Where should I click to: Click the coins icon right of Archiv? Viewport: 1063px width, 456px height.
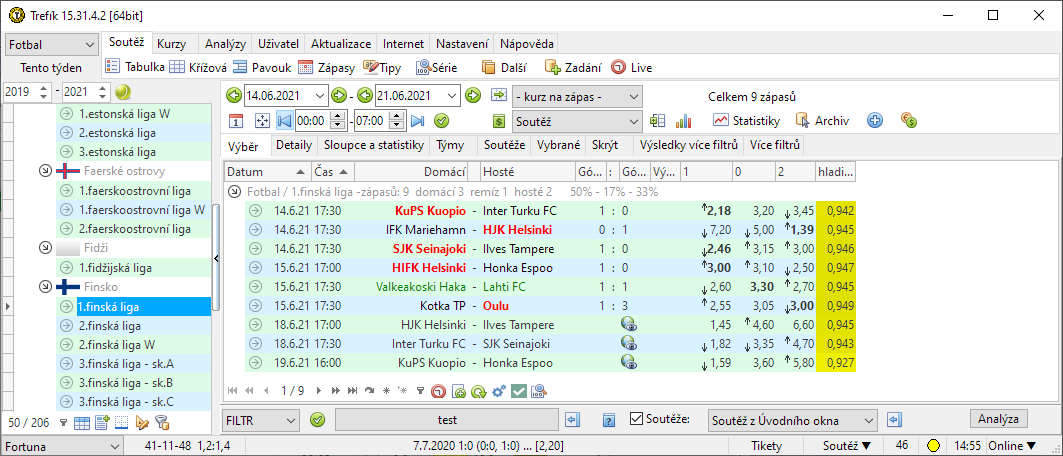[x=909, y=121]
